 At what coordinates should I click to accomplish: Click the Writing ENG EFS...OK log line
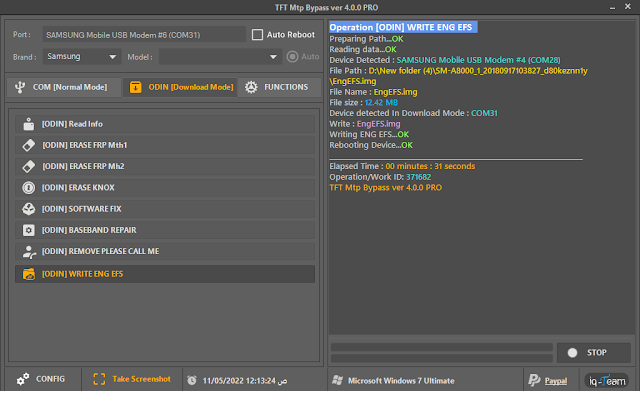click(369, 135)
